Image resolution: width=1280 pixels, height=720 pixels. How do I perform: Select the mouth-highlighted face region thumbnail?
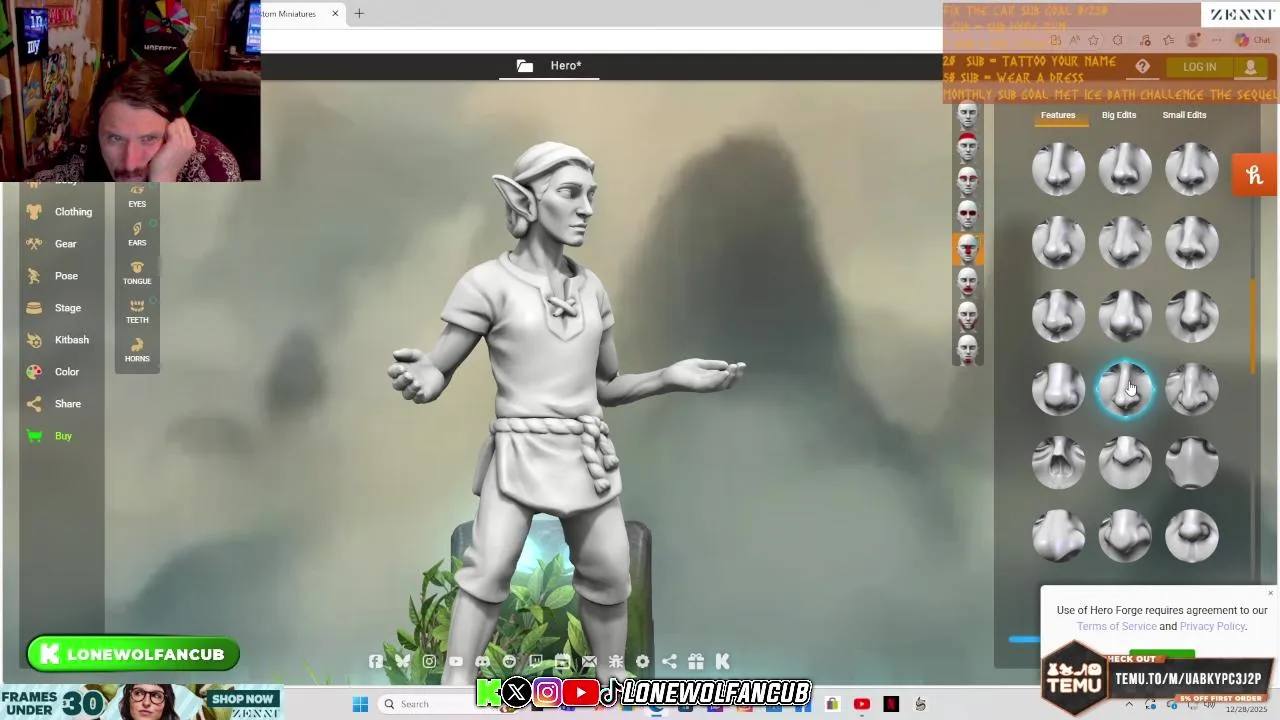point(967,283)
